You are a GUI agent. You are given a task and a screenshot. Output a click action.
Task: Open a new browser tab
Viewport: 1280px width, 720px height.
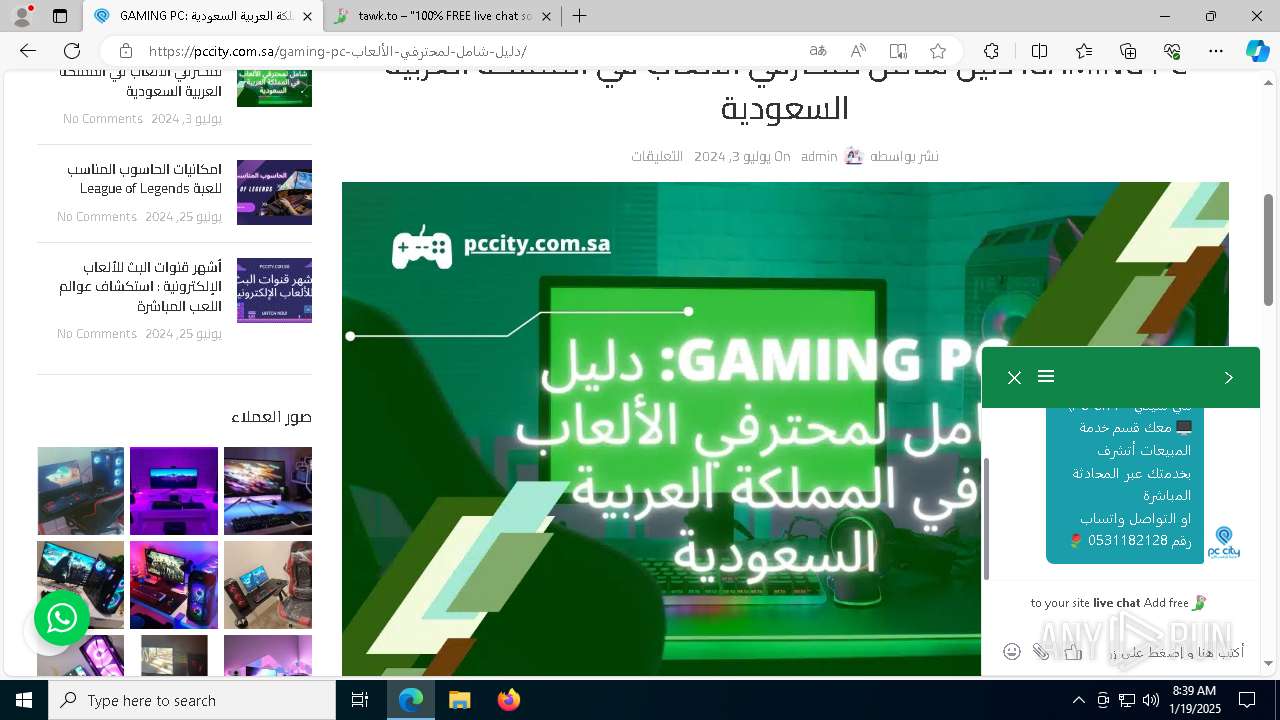(579, 16)
